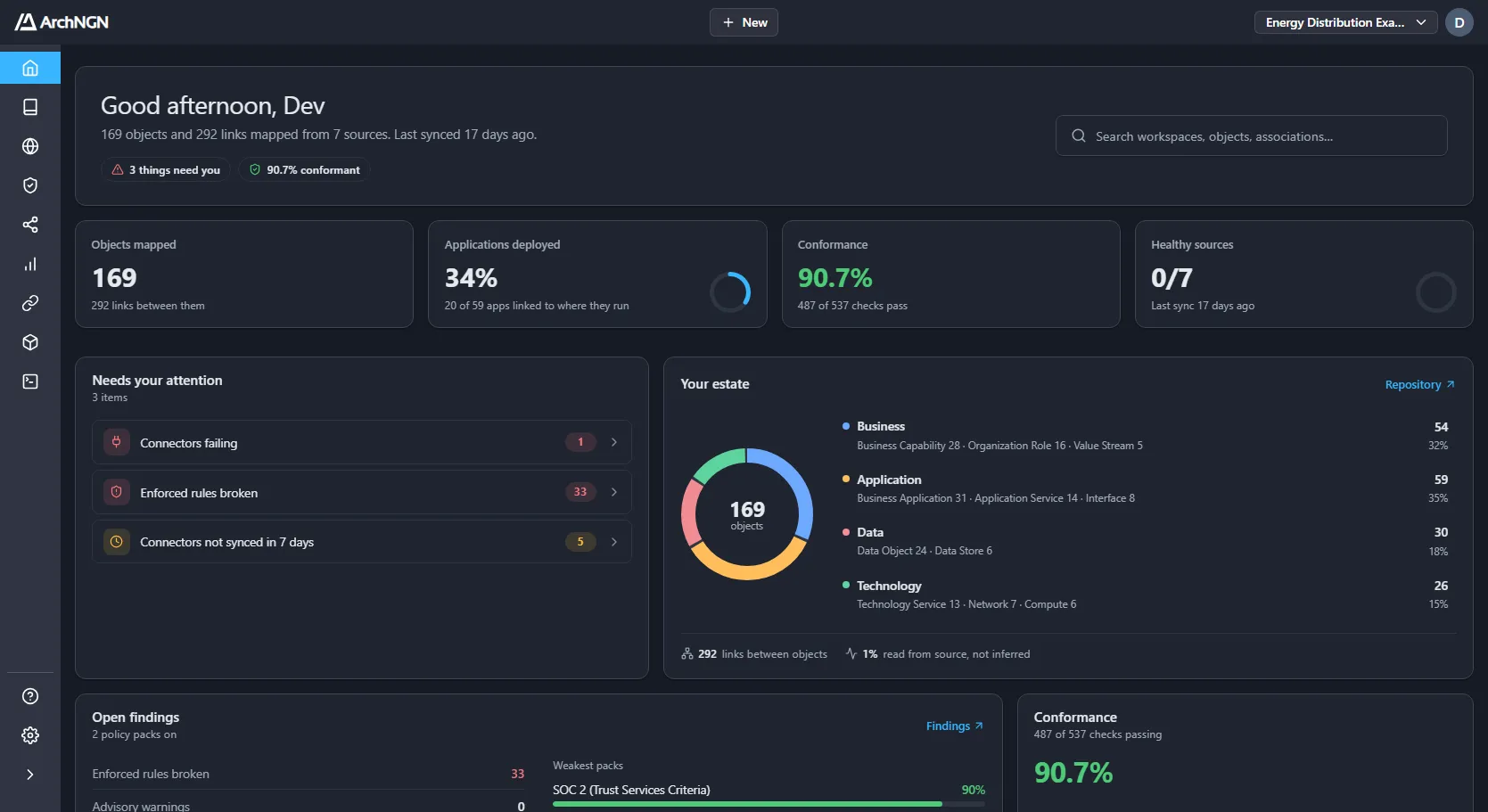The height and width of the screenshot is (812, 1488).
Task: Select the link chain sidebar icon
Action: [x=30, y=303]
